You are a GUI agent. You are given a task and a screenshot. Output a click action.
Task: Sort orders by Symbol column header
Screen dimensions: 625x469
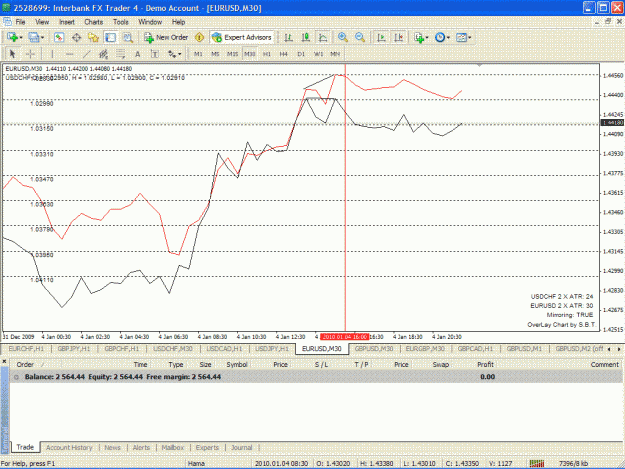coord(237,364)
